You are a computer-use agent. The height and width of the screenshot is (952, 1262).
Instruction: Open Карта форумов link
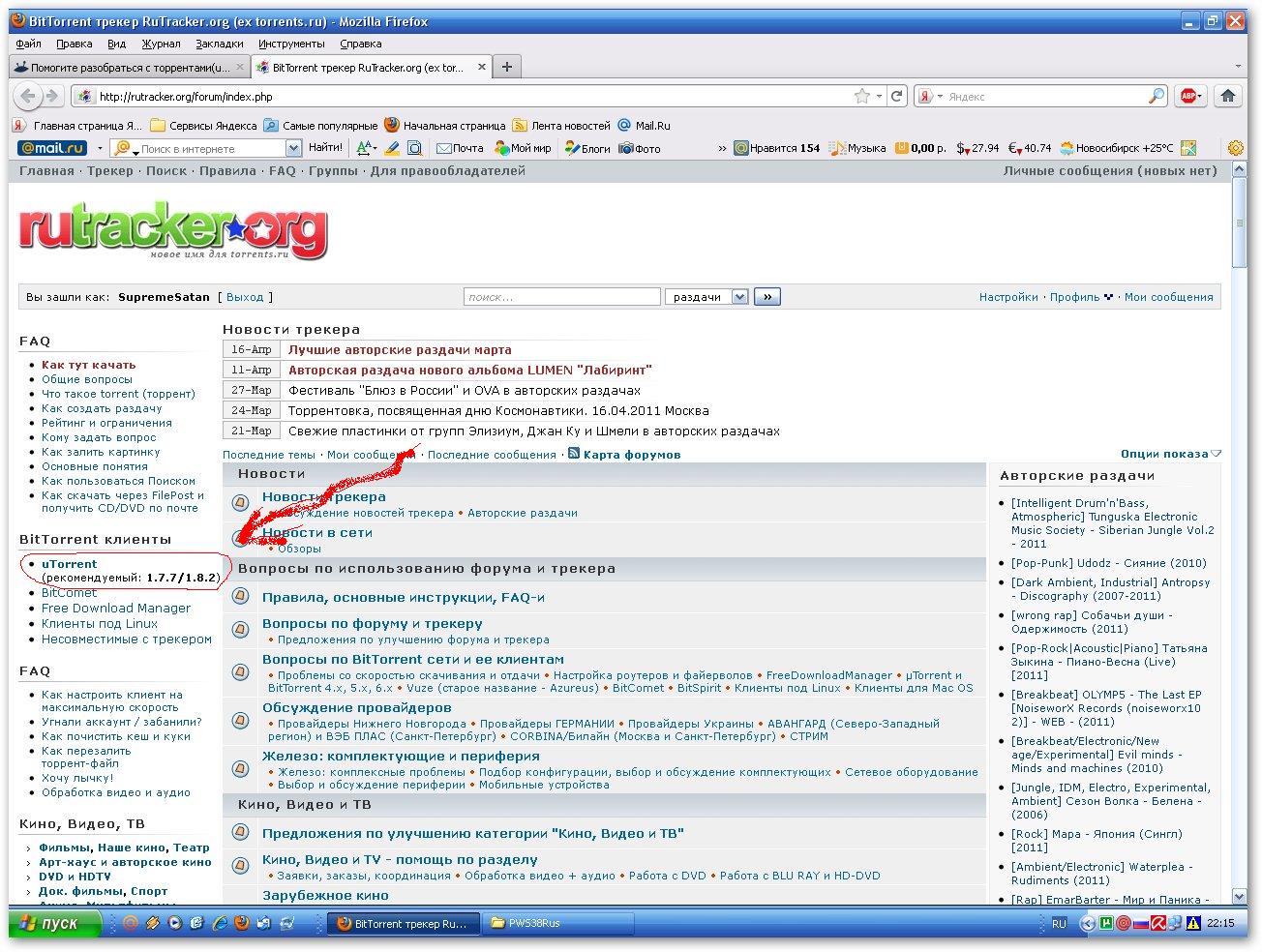[x=632, y=454]
